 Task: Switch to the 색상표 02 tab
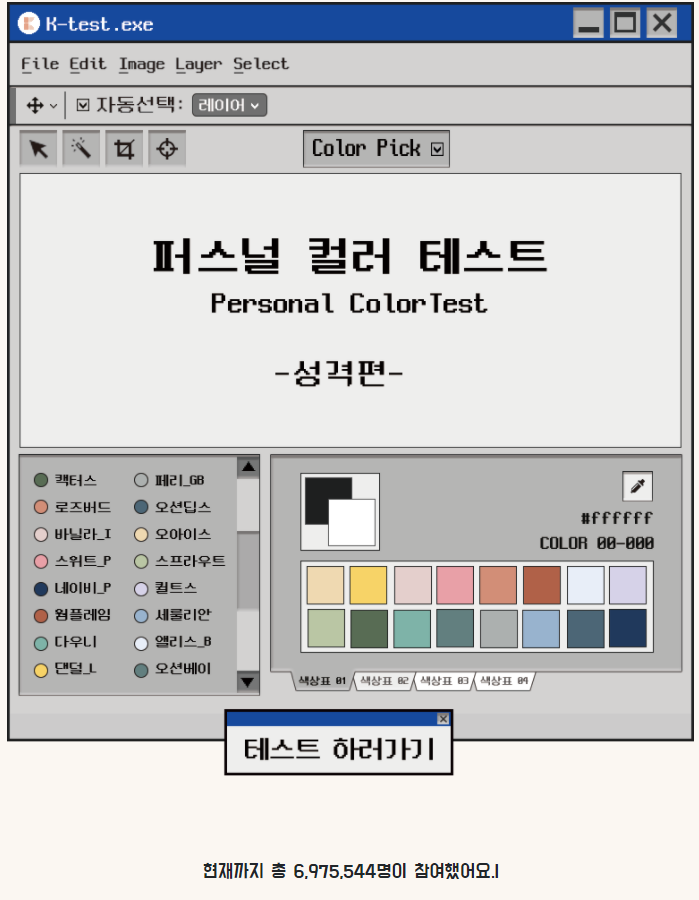pyautogui.click(x=384, y=681)
